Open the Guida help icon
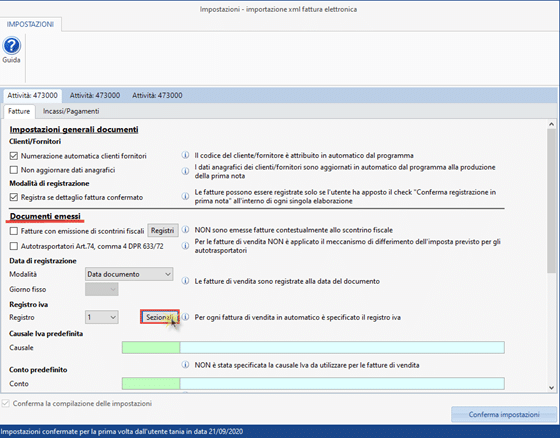Viewport: 560px width, 438px height. pyautogui.click(x=12, y=46)
